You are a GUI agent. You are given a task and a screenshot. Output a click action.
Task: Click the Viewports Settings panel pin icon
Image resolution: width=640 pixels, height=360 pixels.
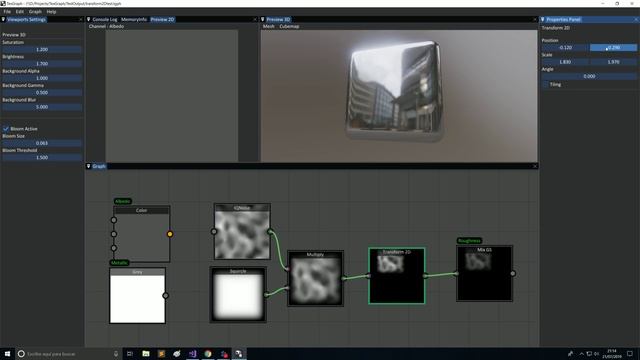pyautogui.click(x=3, y=19)
